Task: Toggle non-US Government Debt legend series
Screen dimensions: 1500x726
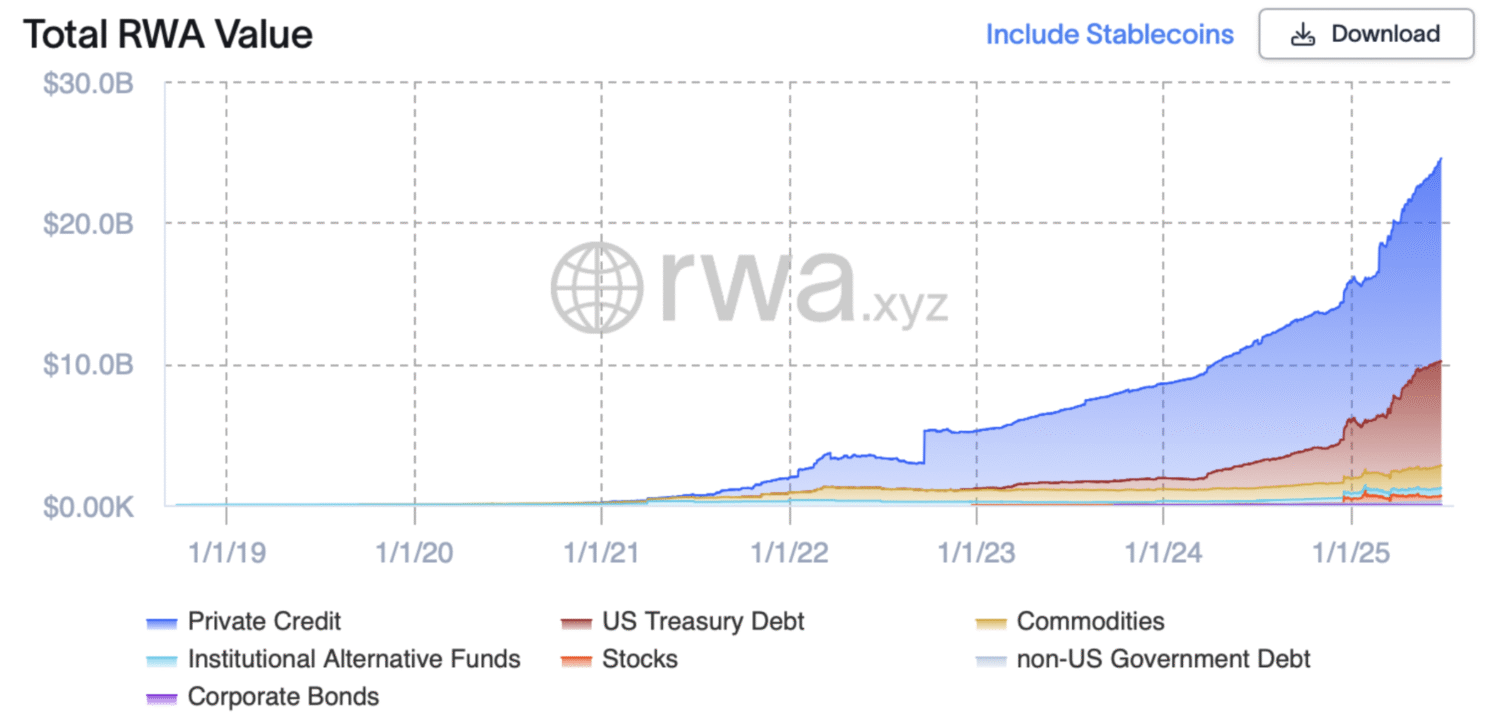Action: [1163, 659]
